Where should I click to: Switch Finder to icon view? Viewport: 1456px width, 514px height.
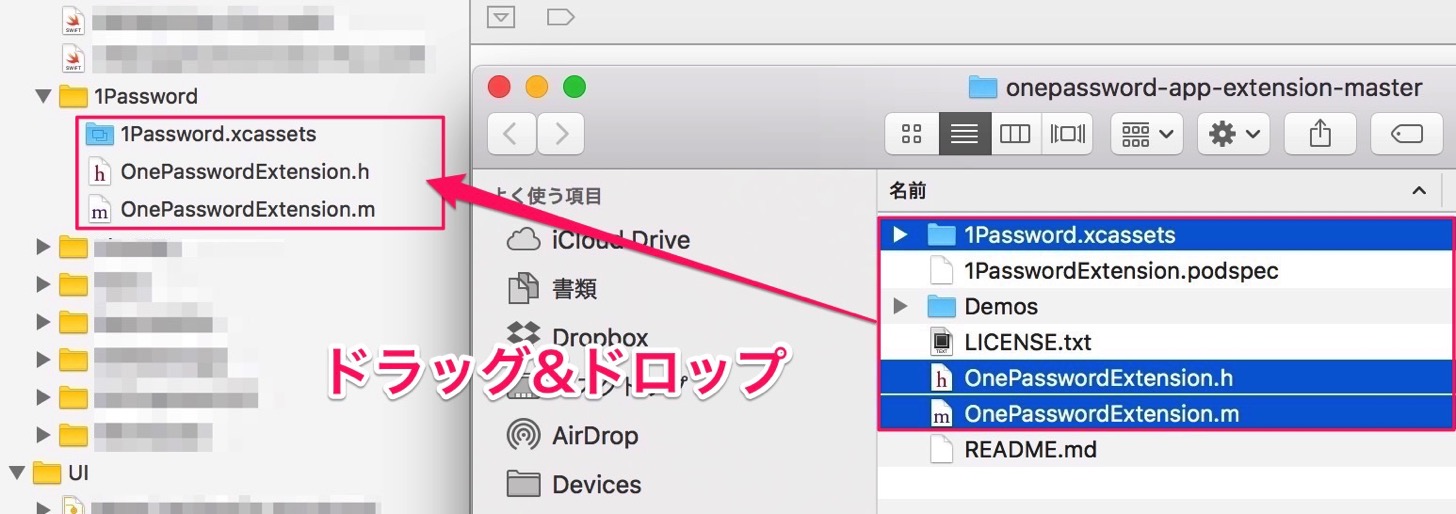tap(912, 133)
